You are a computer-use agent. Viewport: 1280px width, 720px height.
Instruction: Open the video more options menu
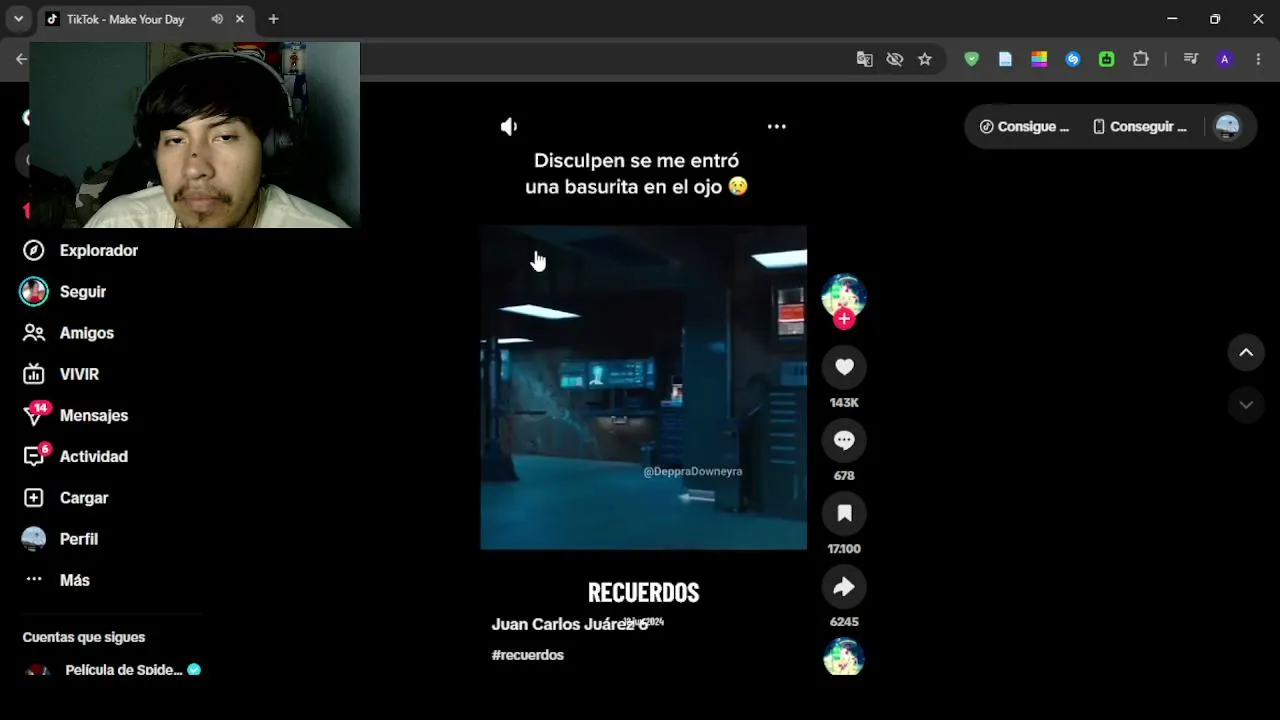(x=776, y=126)
